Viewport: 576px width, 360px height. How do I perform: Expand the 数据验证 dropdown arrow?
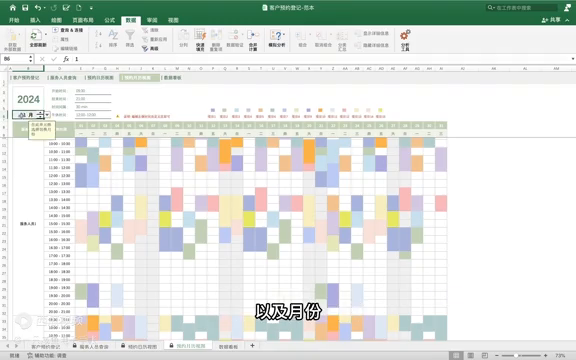click(243, 35)
